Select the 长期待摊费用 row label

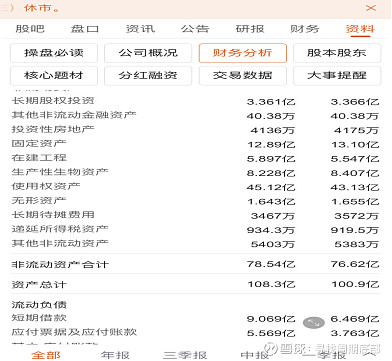(53, 215)
